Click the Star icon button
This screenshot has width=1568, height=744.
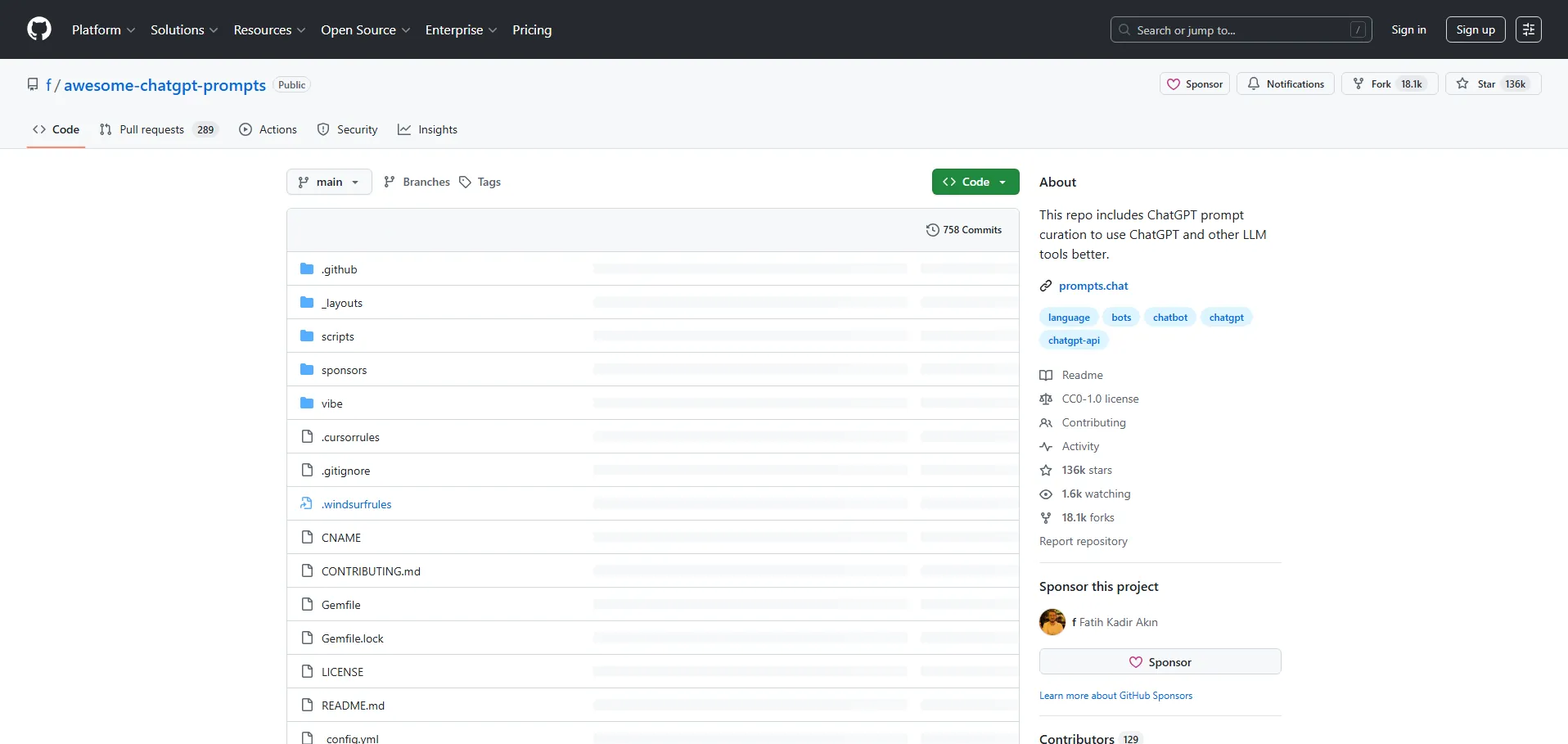point(1462,84)
